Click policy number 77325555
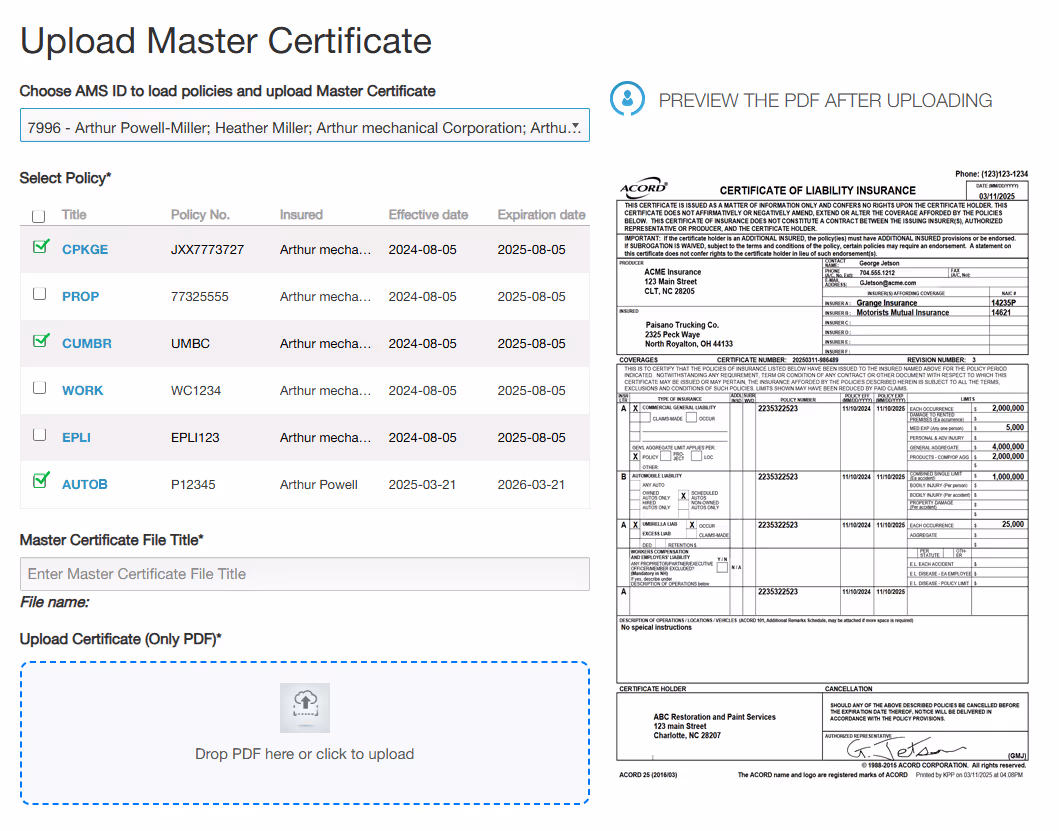This screenshot has width=1059, height=831. point(200,297)
